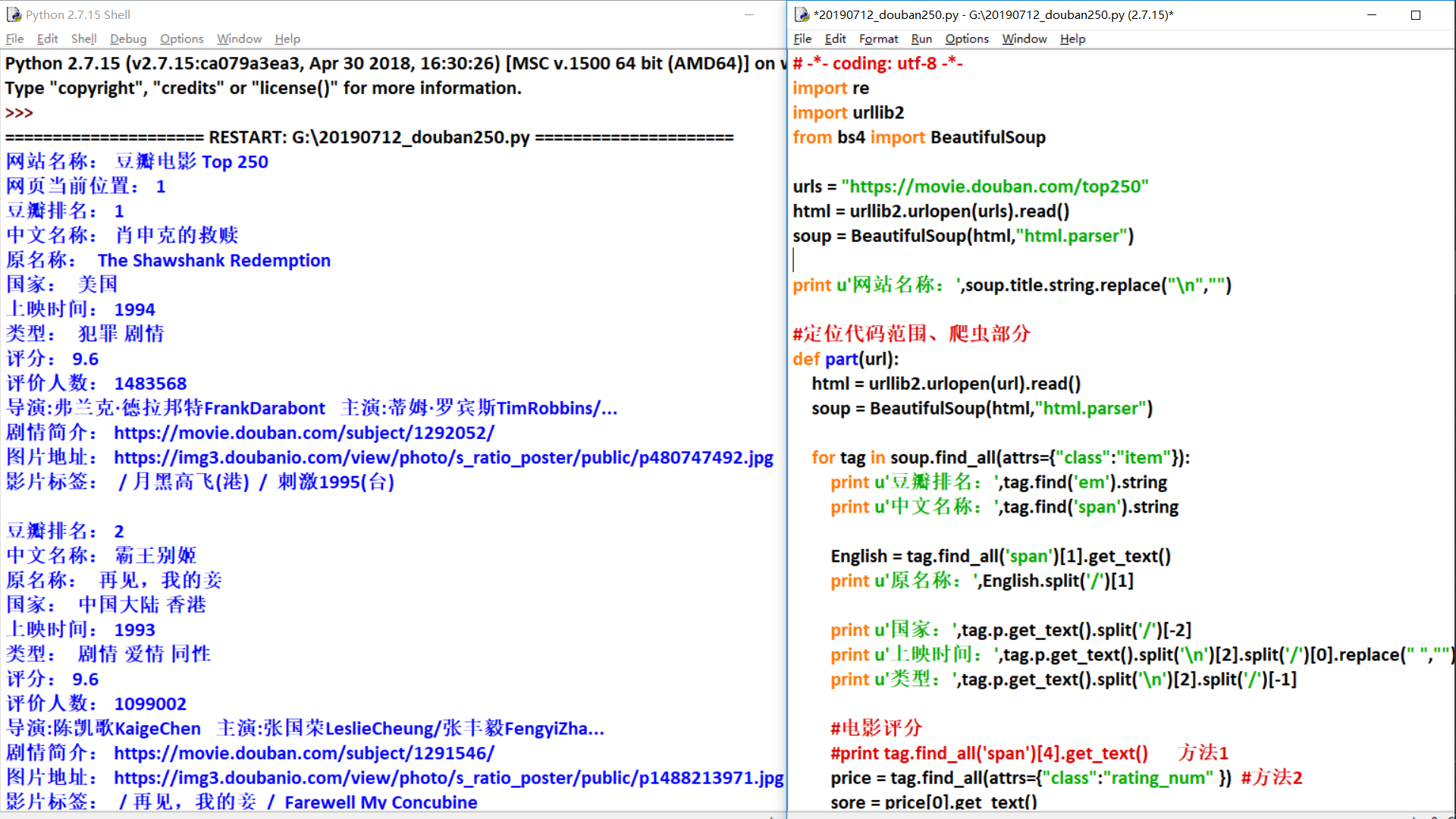1456x819 pixels.
Task: Open the Shell menu in Python Shell
Action: 83,39
